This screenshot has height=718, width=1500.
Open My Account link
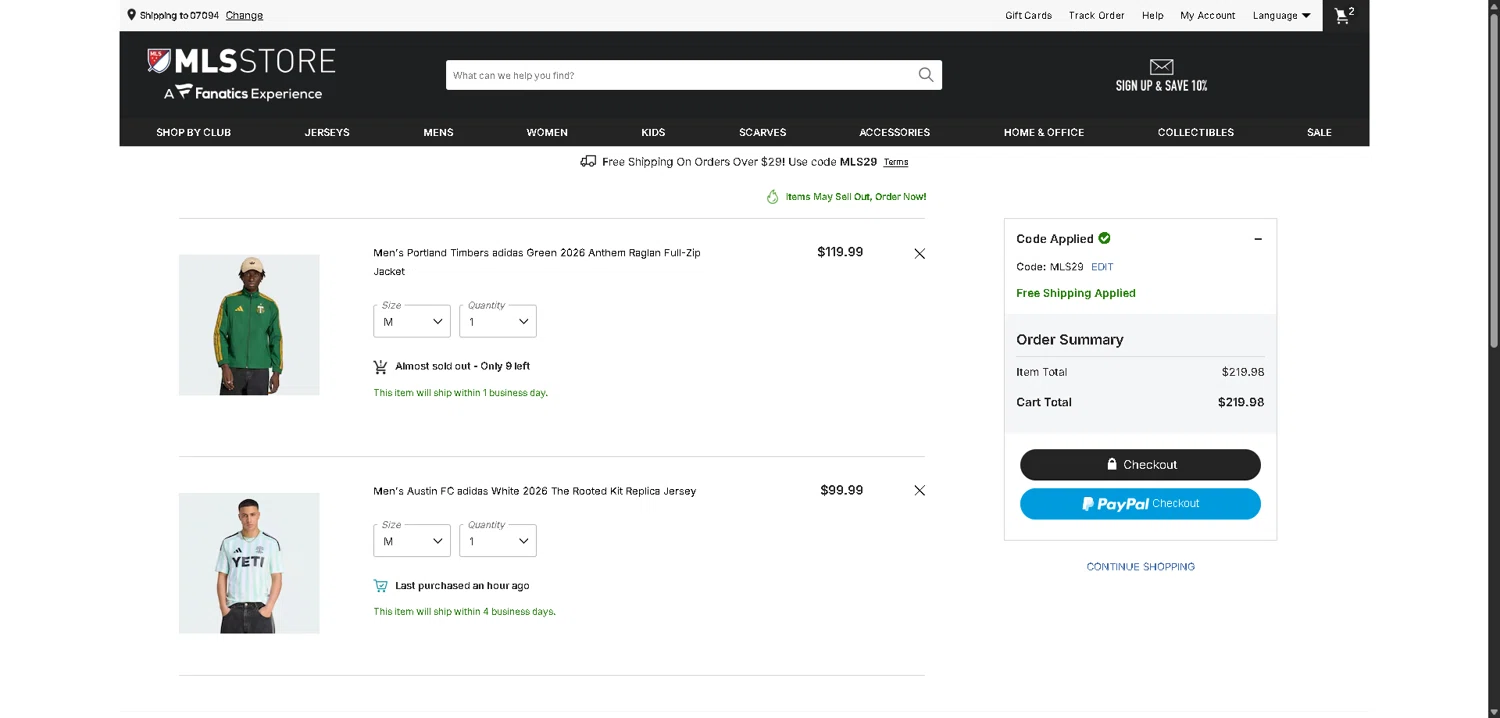tap(1208, 15)
